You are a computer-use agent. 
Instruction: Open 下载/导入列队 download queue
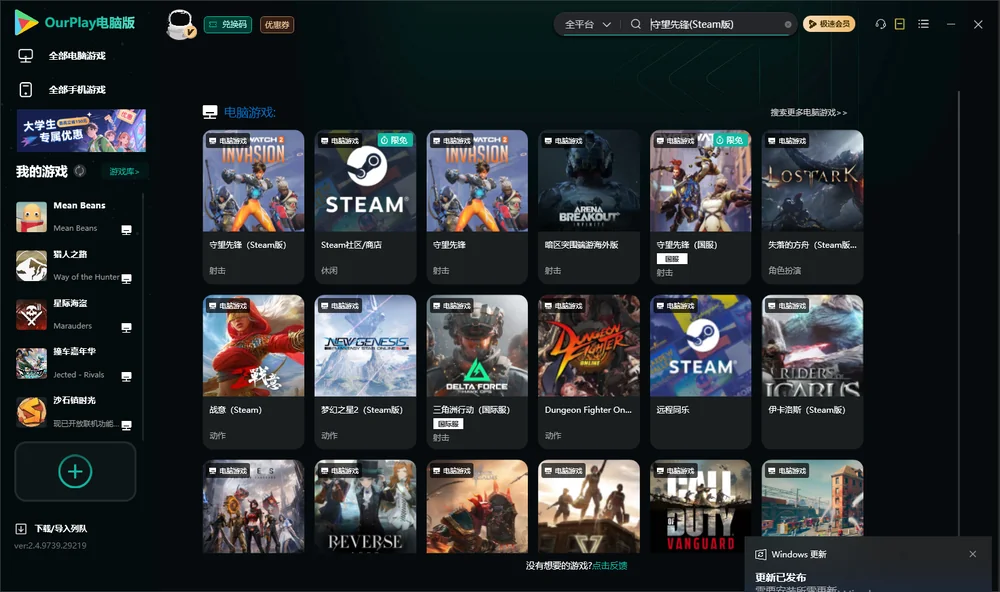(61, 528)
